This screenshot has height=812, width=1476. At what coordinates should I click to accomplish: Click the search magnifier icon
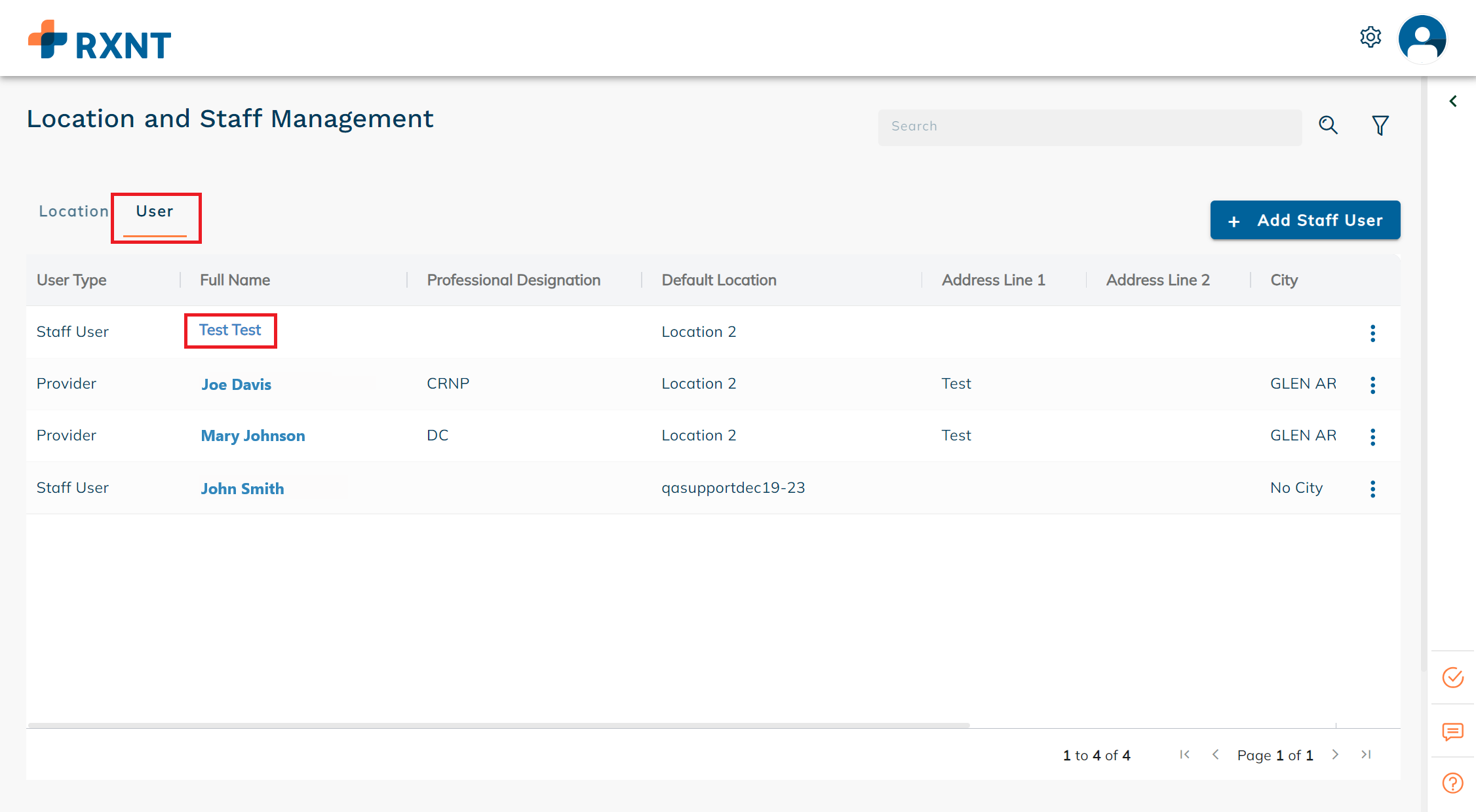(1328, 125)
